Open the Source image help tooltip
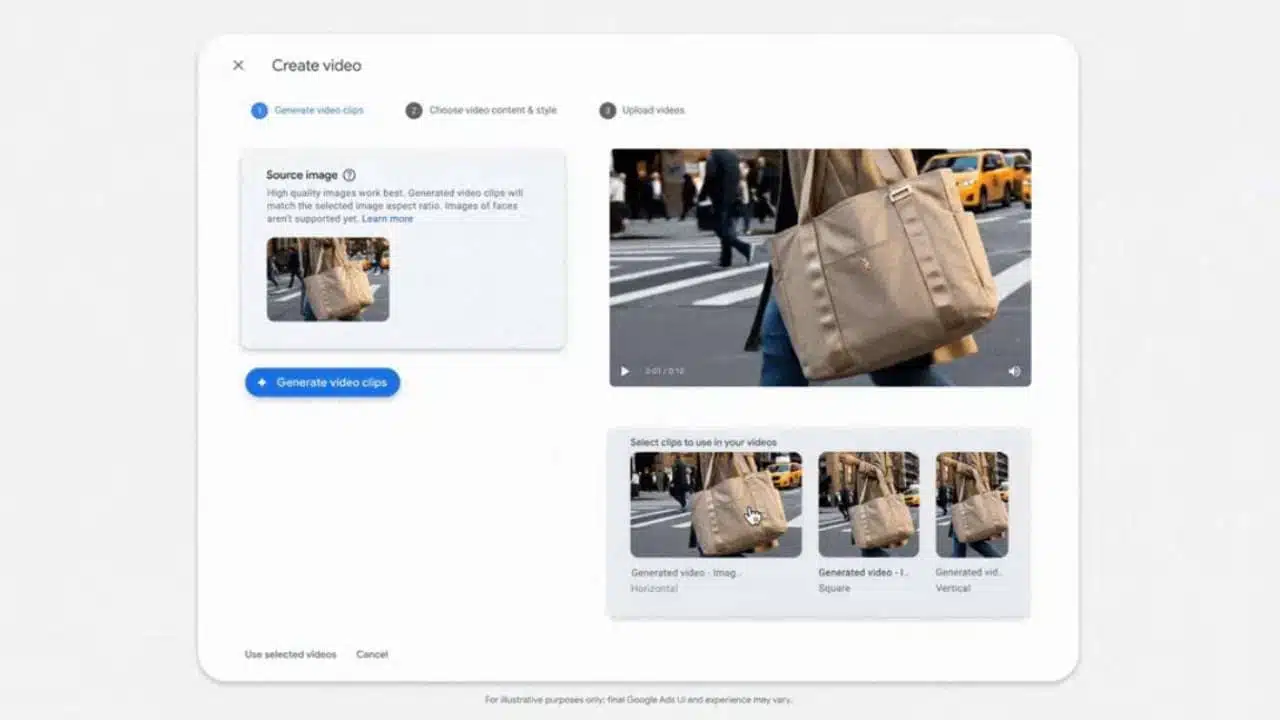Image resolution: width=1280 pixels, height=720 pixels. 347,174
